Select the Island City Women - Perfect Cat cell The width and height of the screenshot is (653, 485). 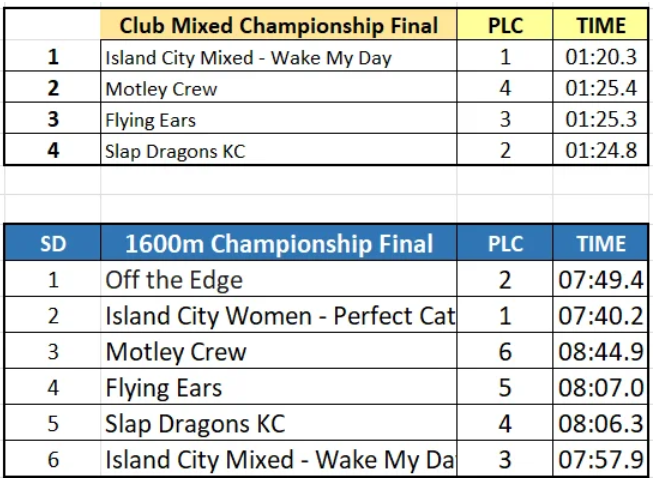(x=279, y=316)
